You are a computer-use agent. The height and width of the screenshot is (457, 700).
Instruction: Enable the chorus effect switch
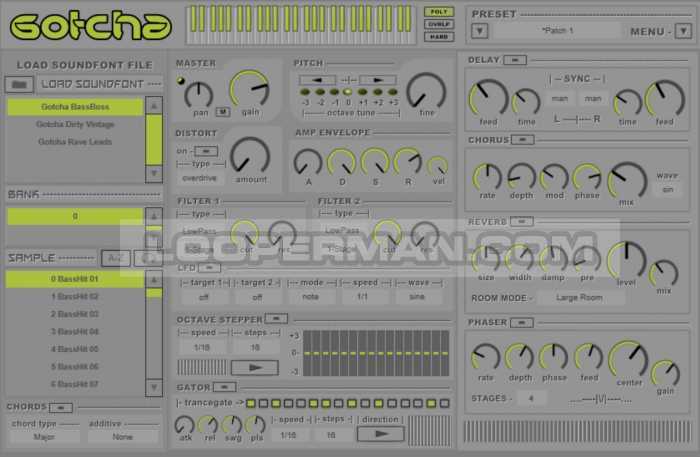click(x=522, y=140)
